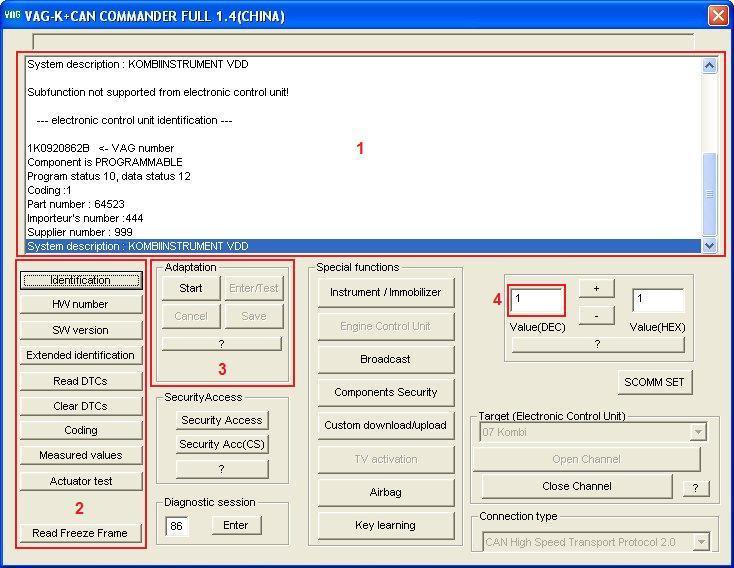Click Security Acc(CS) button

tap(222, 444)
